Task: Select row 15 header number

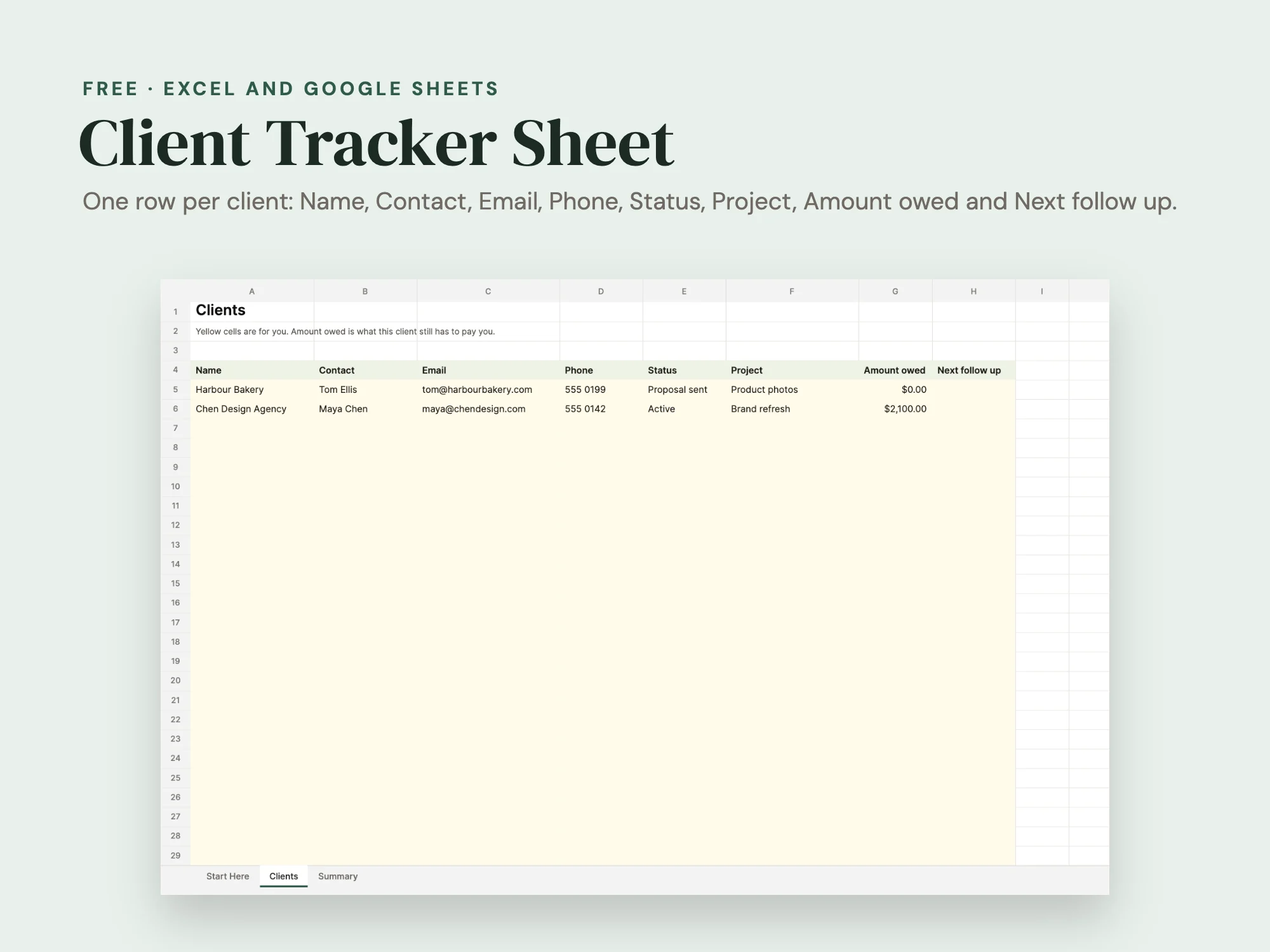Action: [x=176, y=583]
